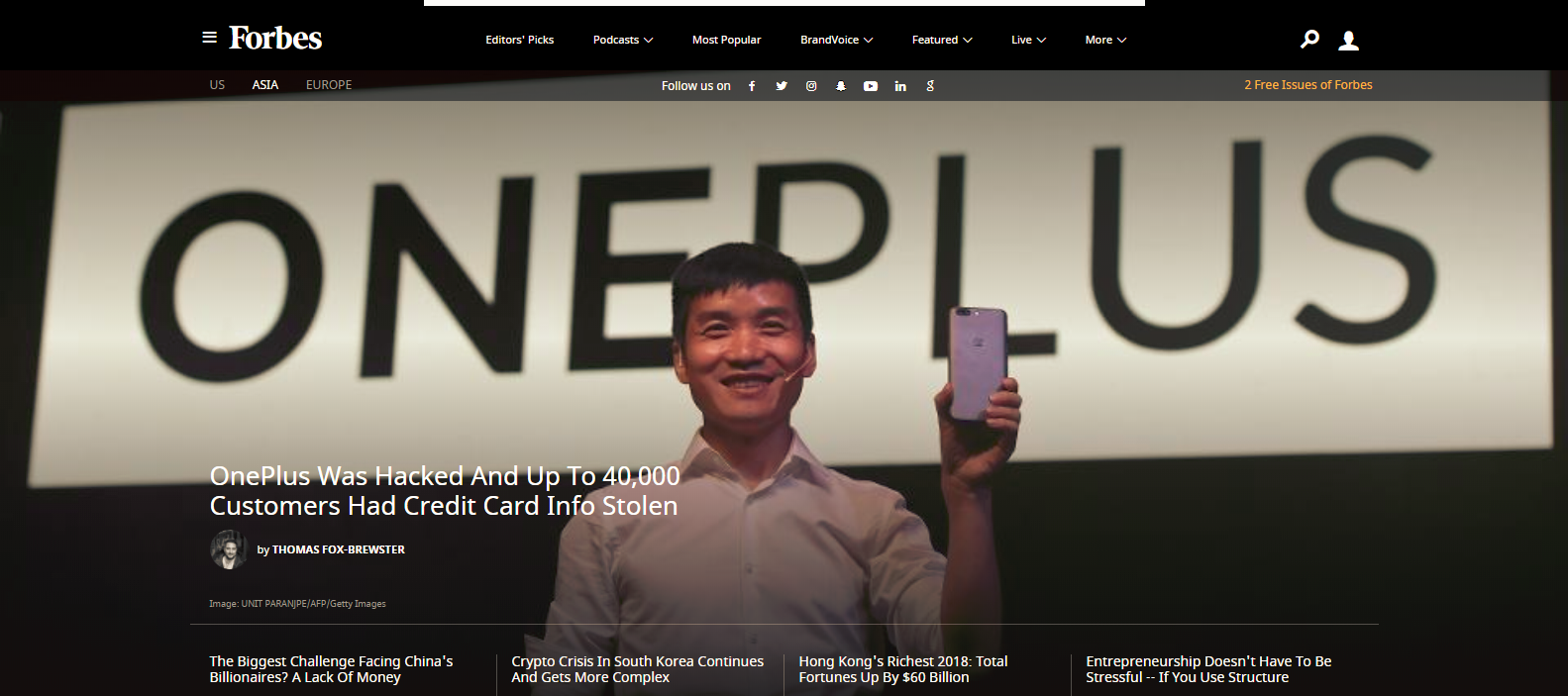Visit Forbes Instagram page icon
This screenshot has width=1568, height=696.
(x=811, y=86)
